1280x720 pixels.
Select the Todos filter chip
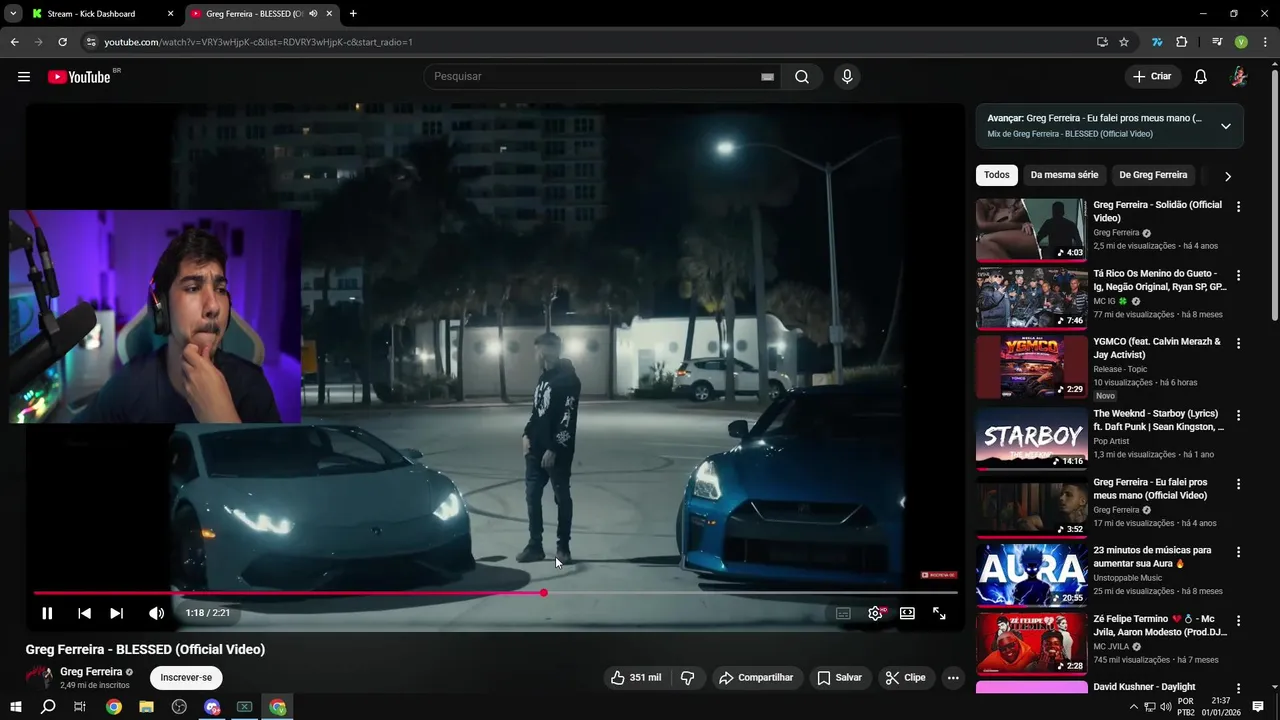coord(997,175)
